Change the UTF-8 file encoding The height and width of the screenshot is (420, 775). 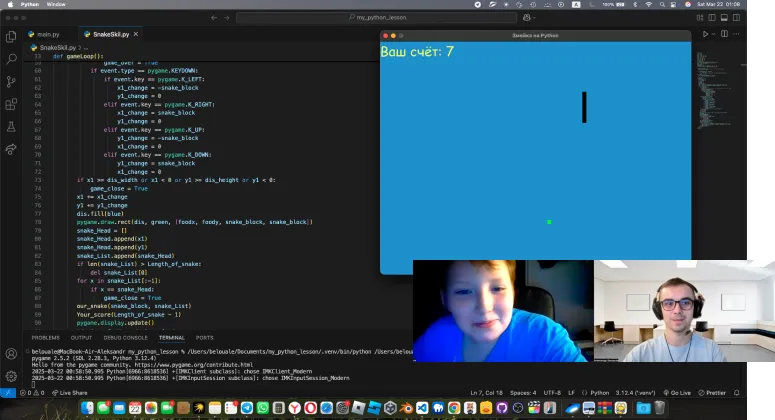point(552,393)
